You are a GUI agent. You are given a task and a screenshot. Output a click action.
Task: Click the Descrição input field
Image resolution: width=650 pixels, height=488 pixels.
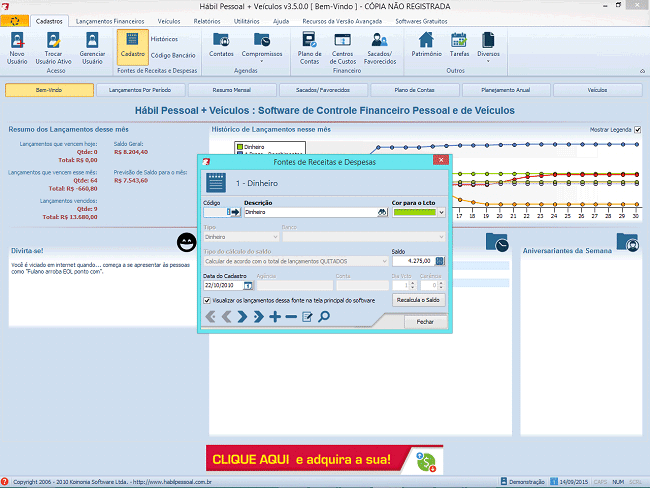(x=310, y=212)
